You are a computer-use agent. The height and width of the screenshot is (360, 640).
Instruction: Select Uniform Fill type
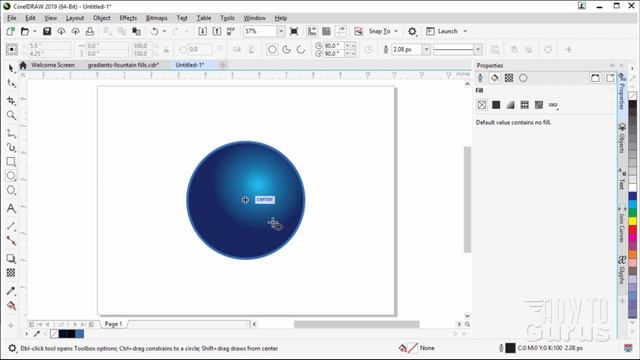point(496,105)
